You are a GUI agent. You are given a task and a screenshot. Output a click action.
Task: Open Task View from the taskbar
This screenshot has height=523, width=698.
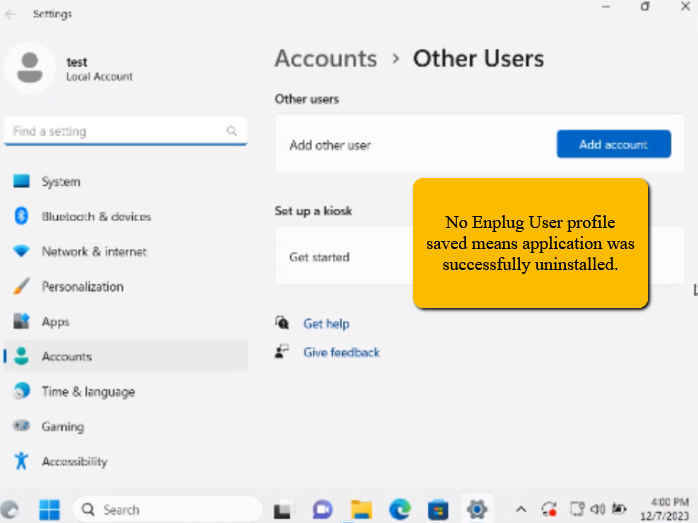pos(283,510)
